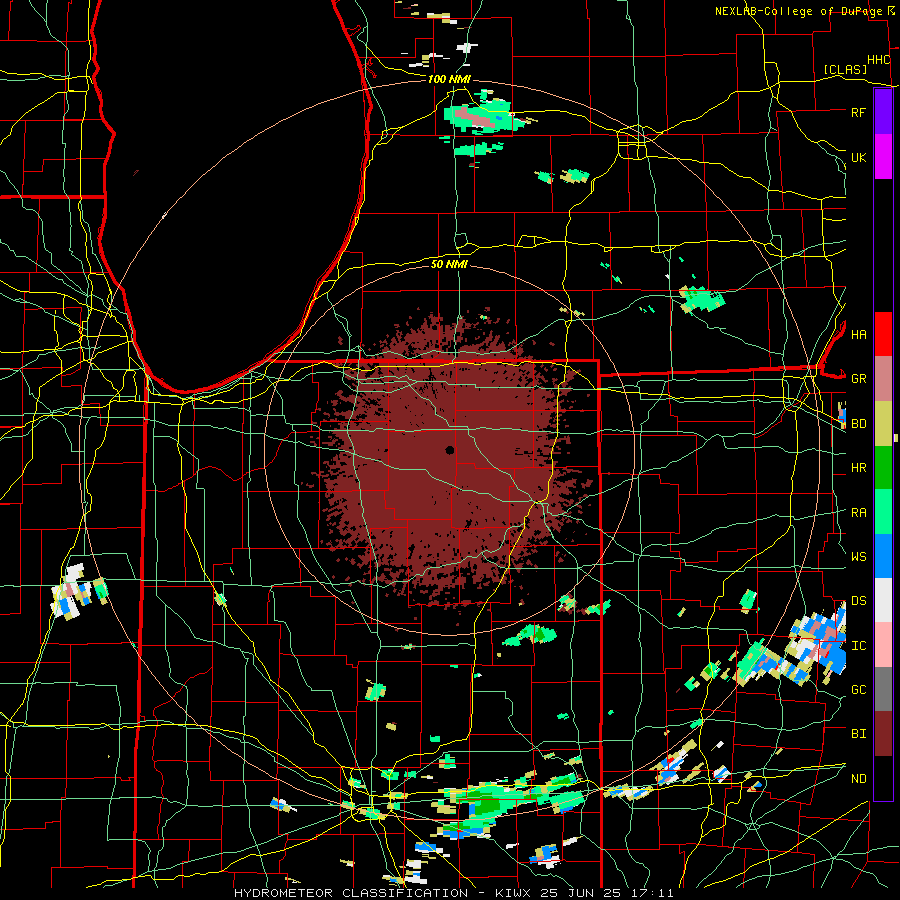Image resolution: width=900 pixels, height=900 pixels.
Task: Click the mint green RA color swatch
Action: [x=883, y=512]
